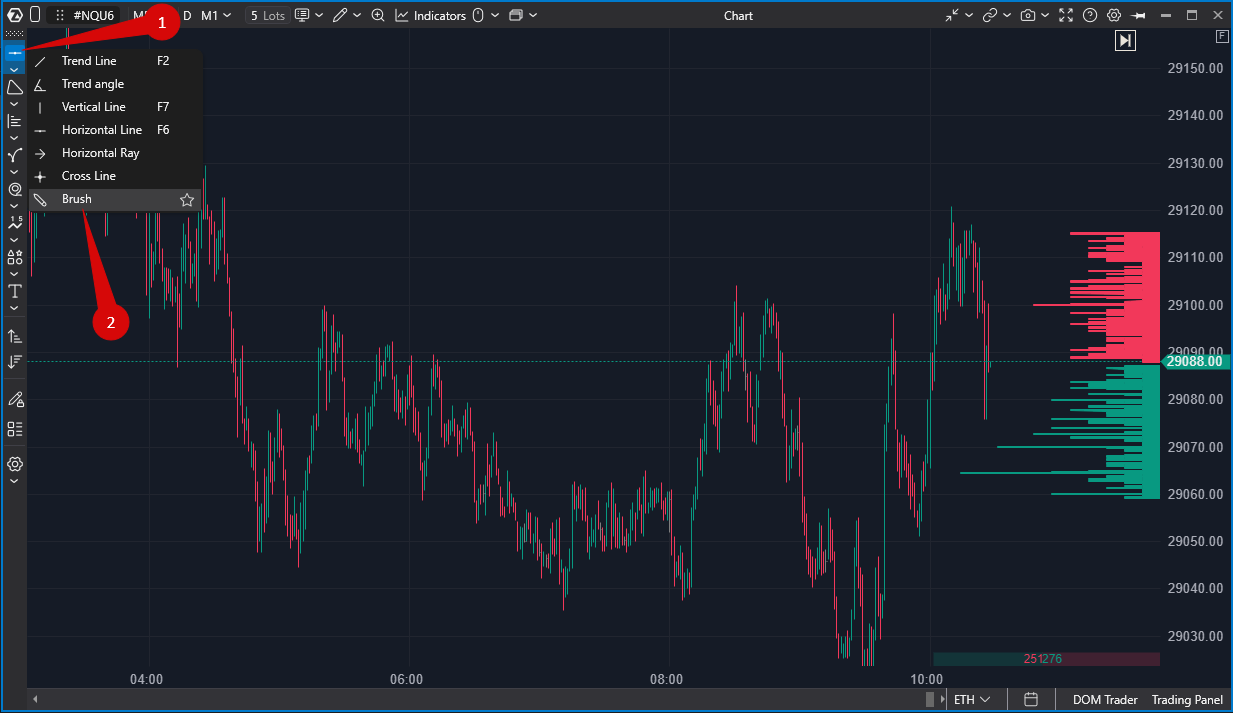Toggle the F marker in chart corner
Image resolution: width=1233 pixels, height=713 pixels.
point(1222,37)
